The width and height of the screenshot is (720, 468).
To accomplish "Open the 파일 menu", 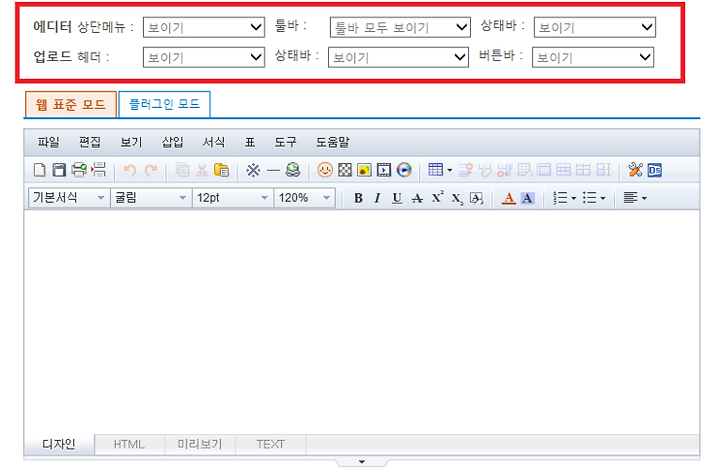I will (x=48, y=142).
